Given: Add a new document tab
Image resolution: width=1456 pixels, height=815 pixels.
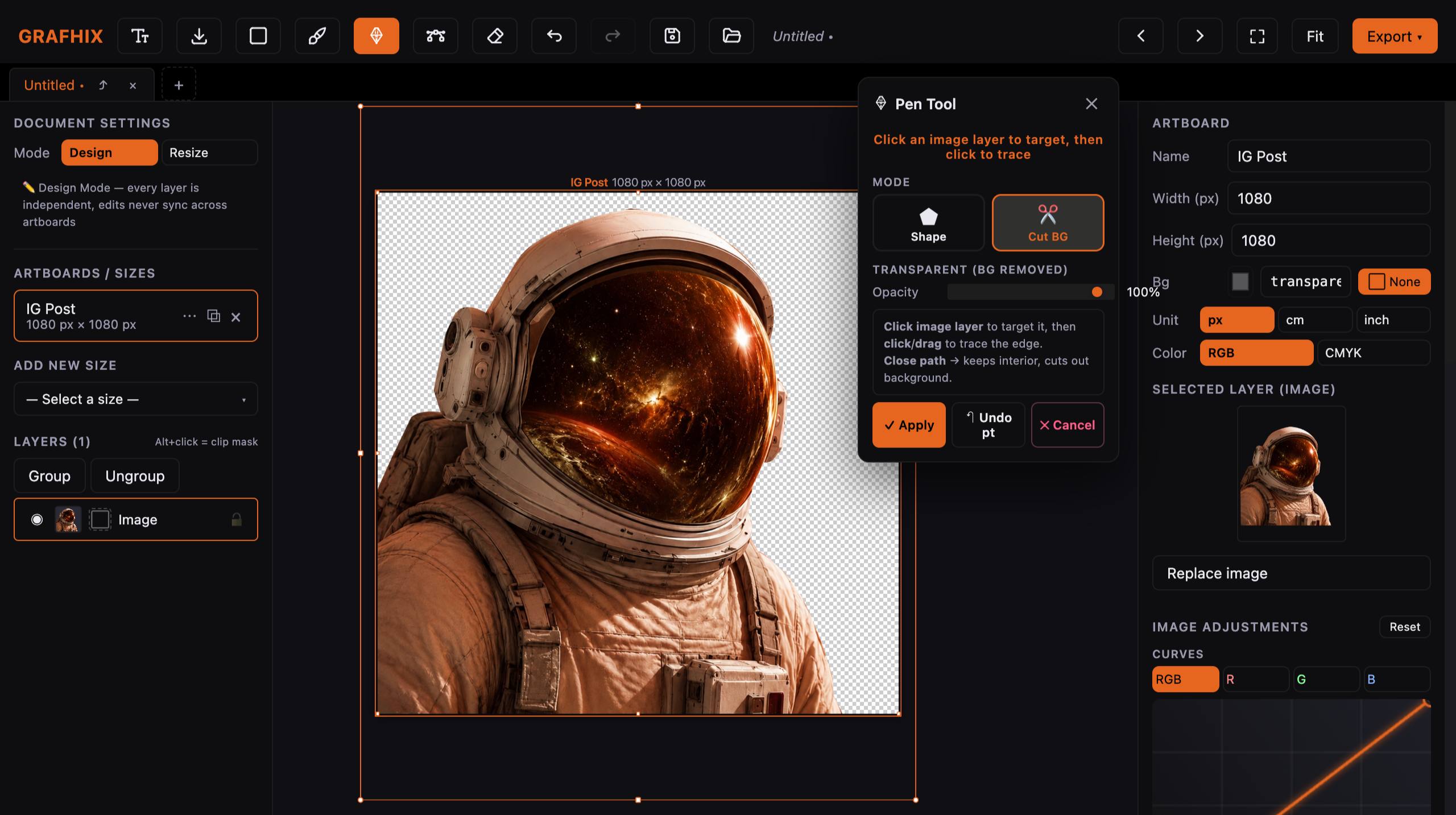Looking at the screenshot, I should click(179, 85).
